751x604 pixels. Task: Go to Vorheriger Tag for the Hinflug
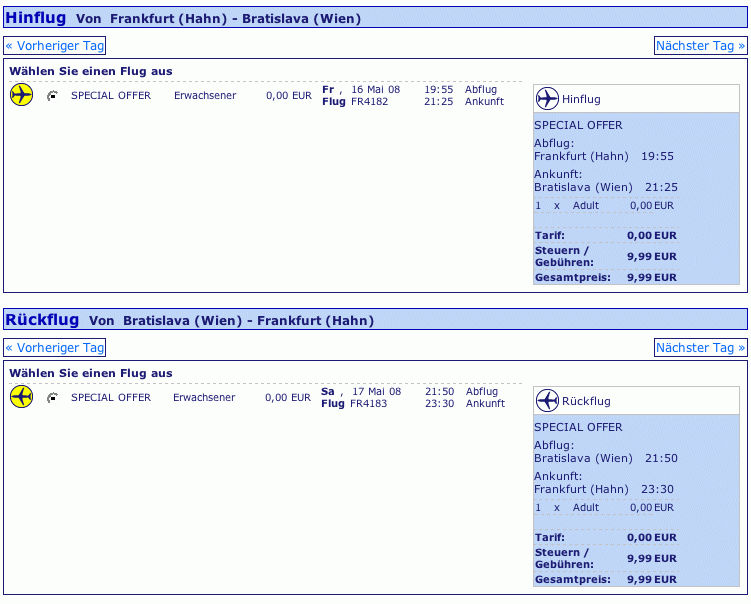click(55, 45)
